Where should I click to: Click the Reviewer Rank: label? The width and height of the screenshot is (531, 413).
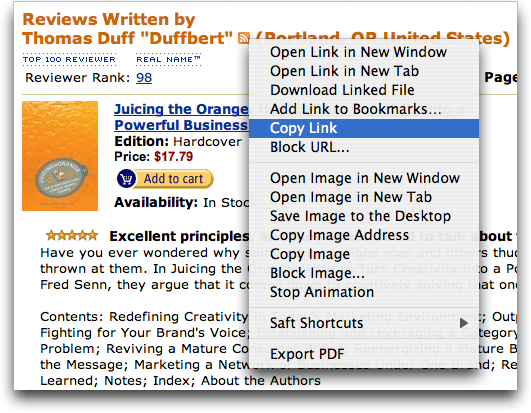(78, 78)
